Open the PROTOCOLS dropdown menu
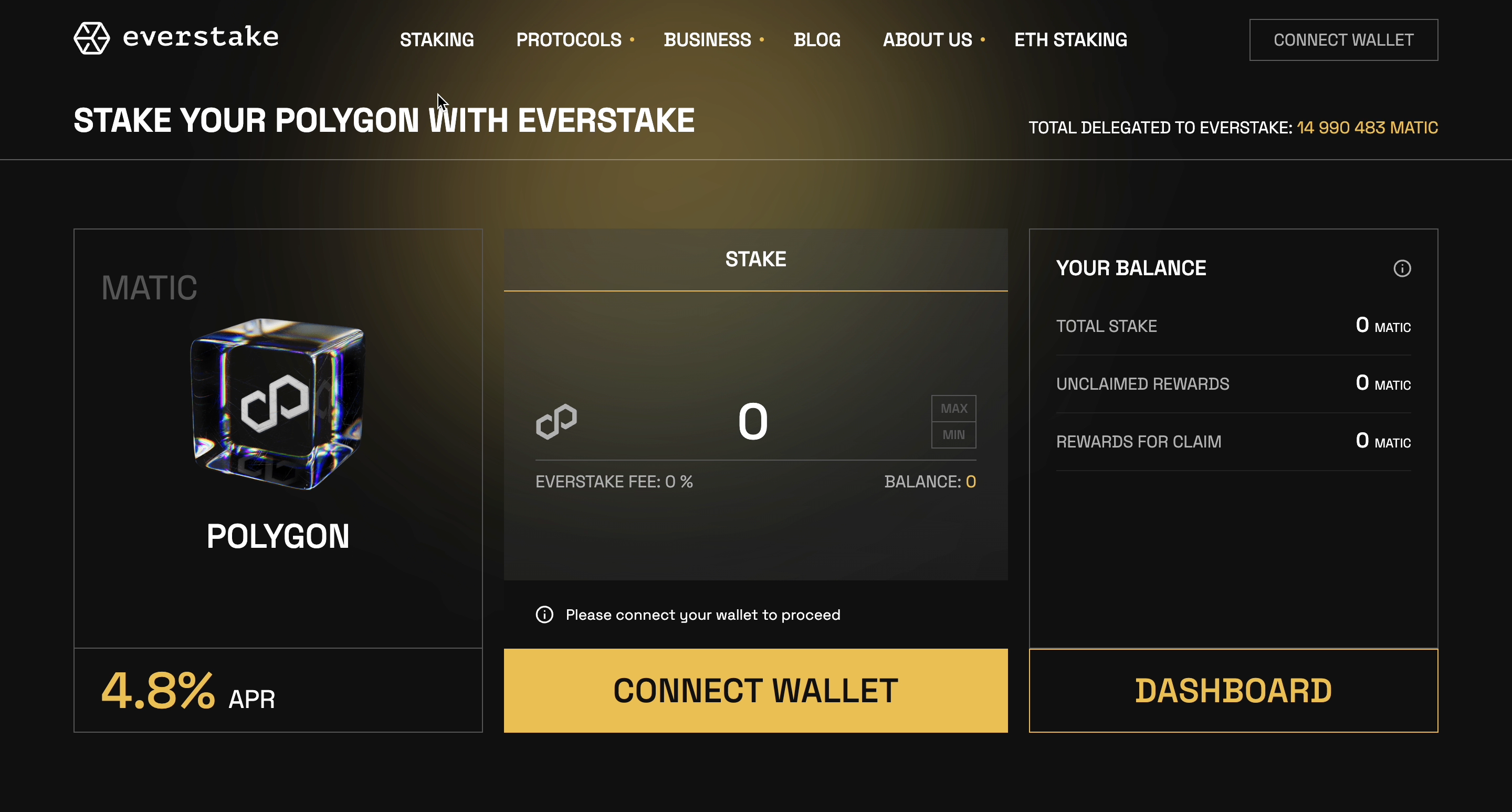The image size is (1512, 812). (569, 39)
